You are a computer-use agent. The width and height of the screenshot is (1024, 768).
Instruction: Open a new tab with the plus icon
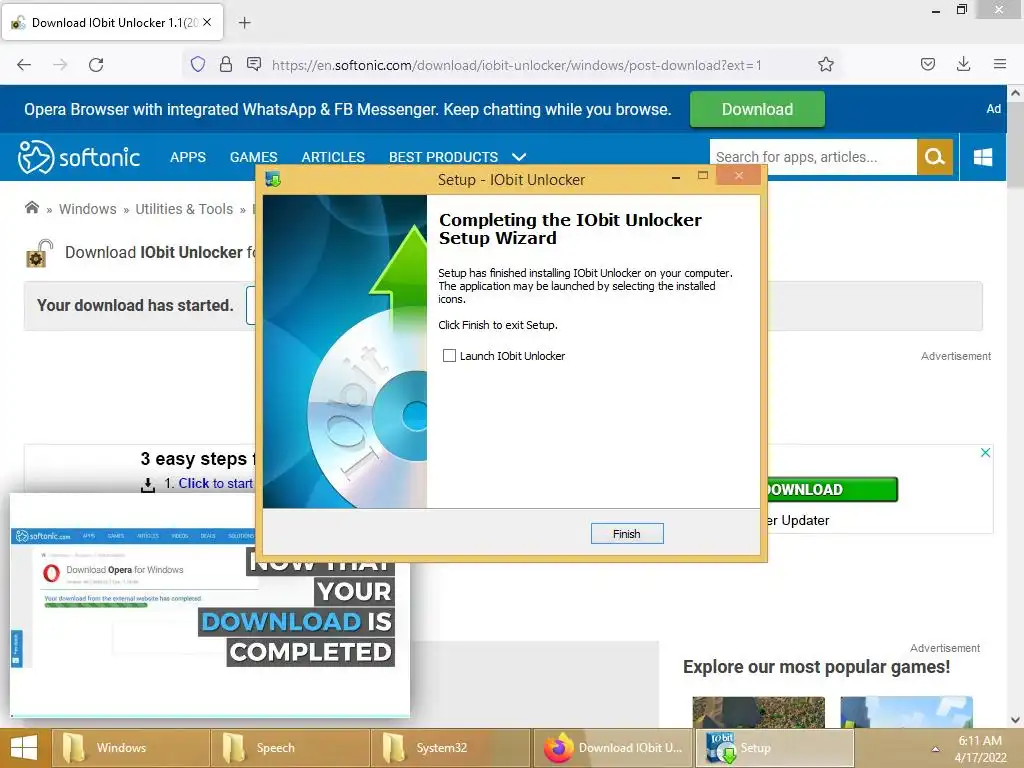pyautogui.click(x=244, y=23)
